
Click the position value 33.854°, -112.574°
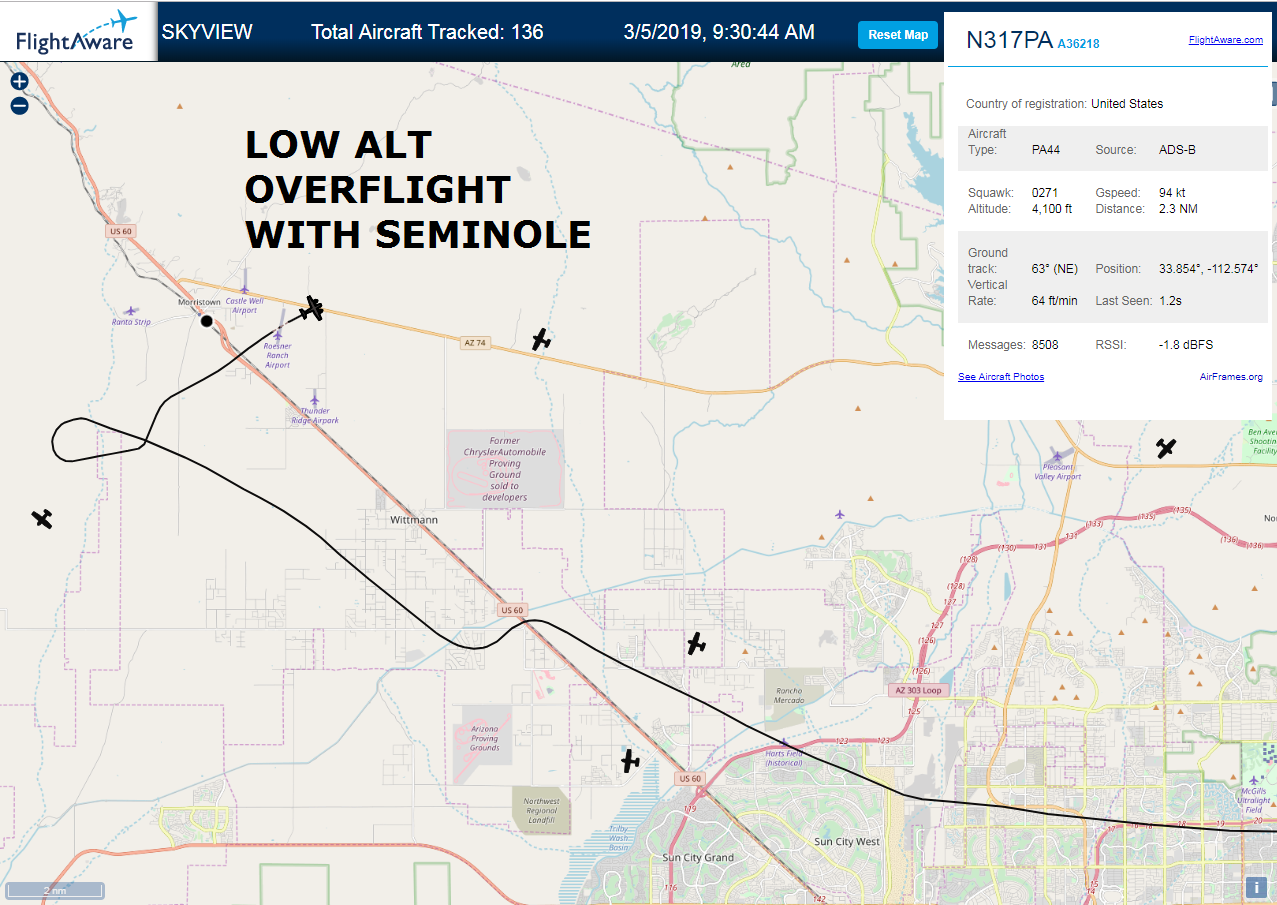tap(1208, 269)
